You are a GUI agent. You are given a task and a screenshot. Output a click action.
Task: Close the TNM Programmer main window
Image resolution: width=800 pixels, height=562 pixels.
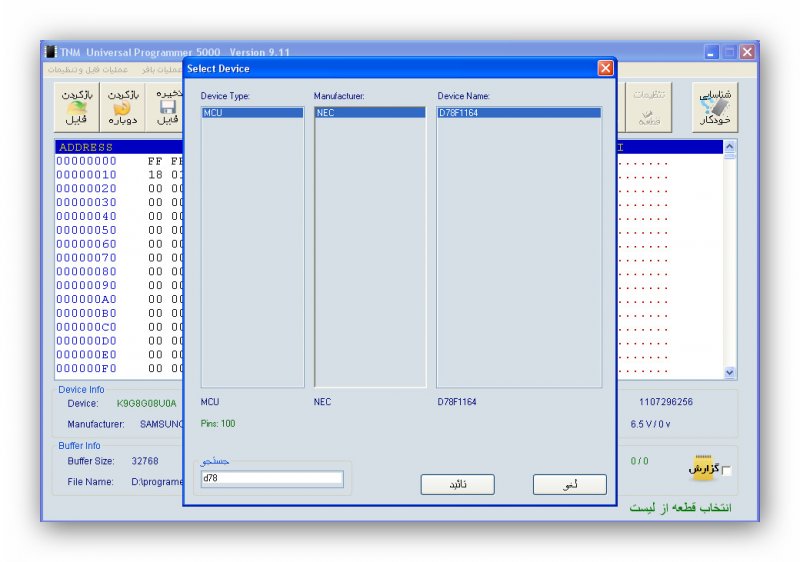click(x=747, y=52)
